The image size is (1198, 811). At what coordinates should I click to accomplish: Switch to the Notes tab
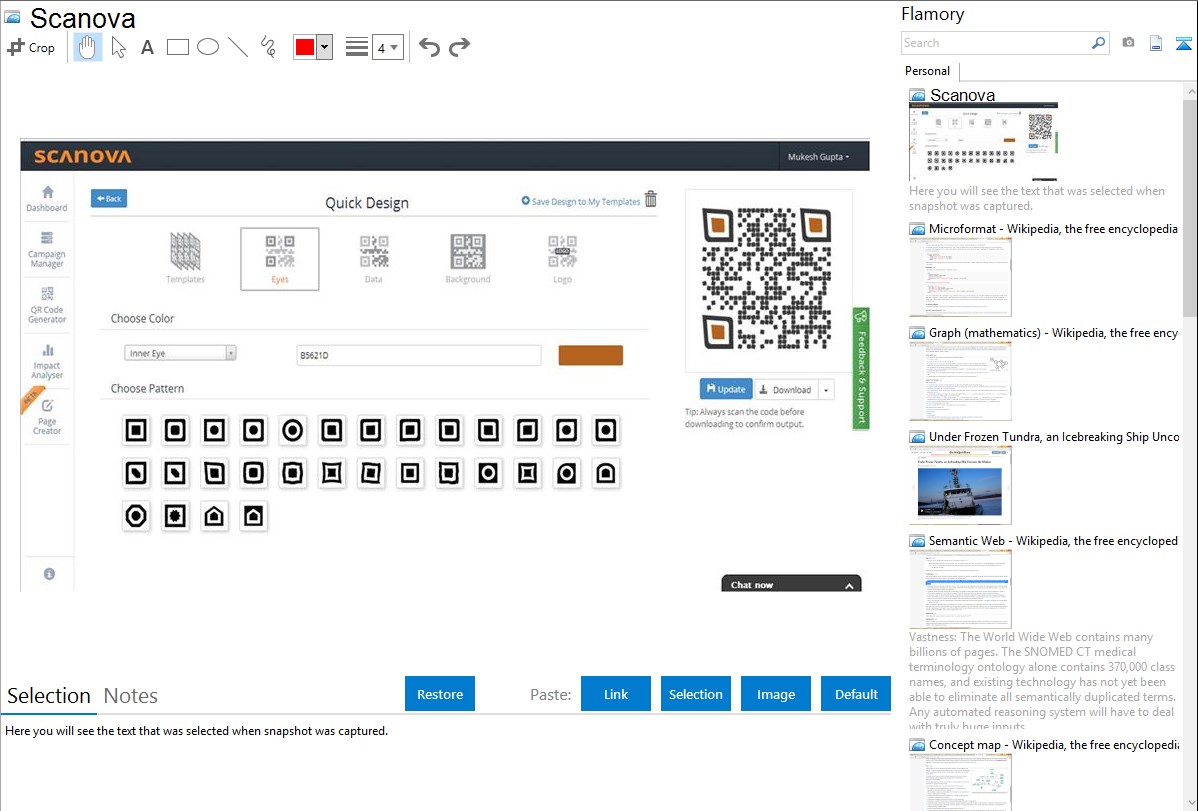(x=130, y=696)
